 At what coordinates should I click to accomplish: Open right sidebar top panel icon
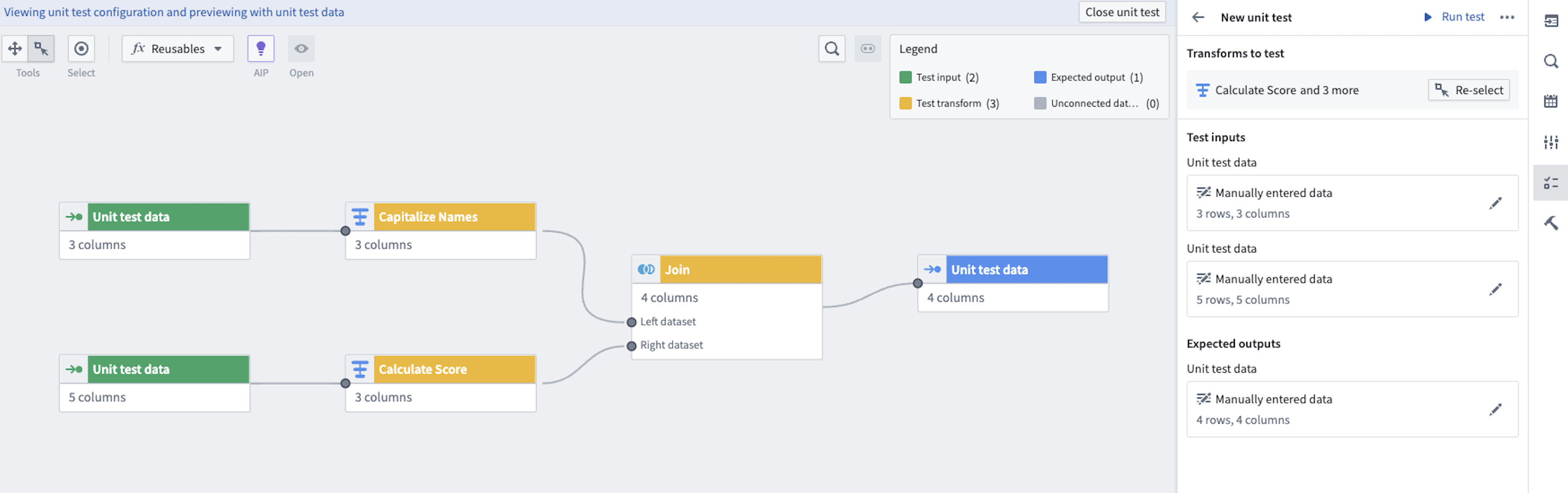(x=1550, y=21)
